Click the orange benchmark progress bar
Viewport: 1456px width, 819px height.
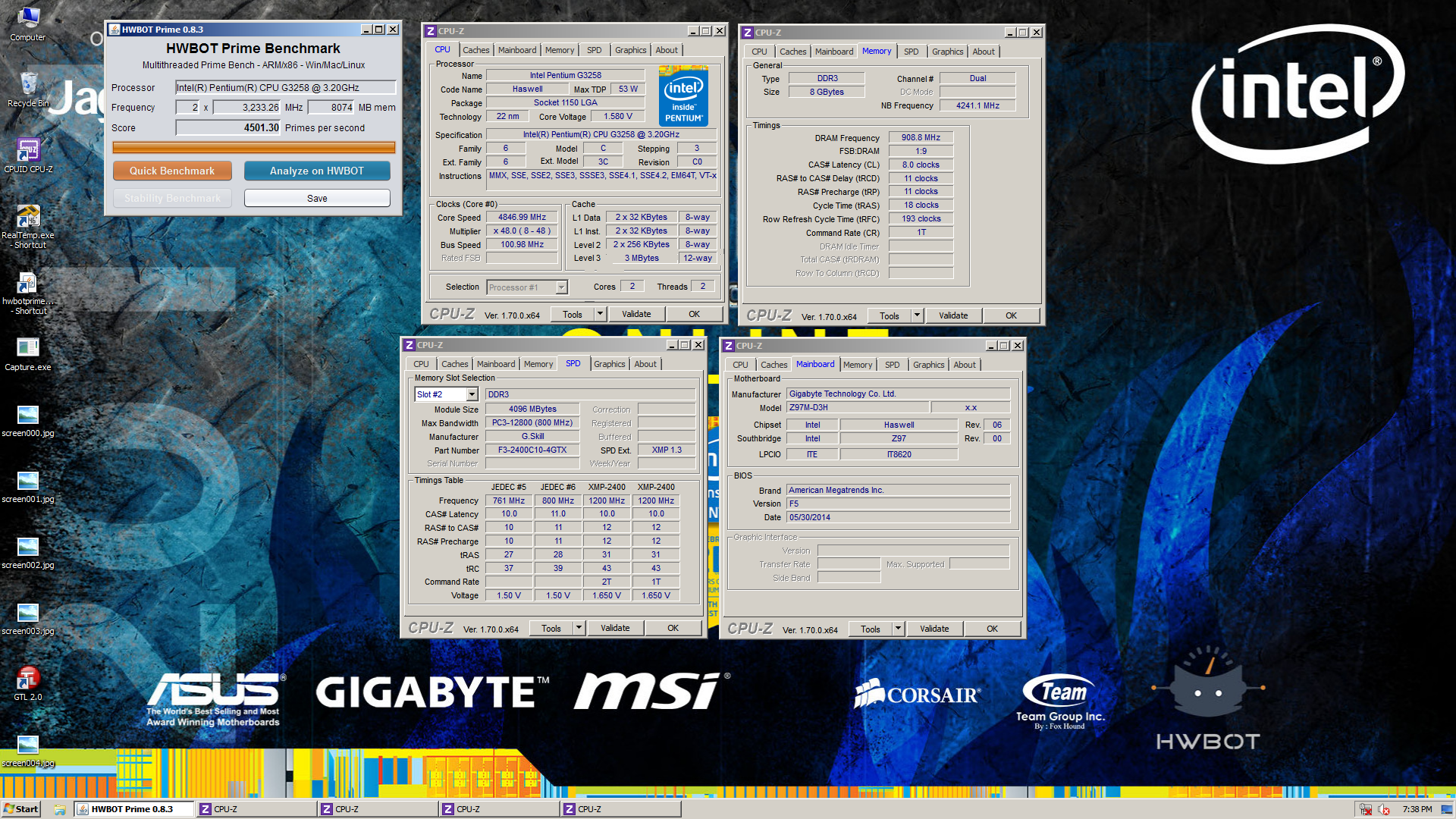coord(253,147)
